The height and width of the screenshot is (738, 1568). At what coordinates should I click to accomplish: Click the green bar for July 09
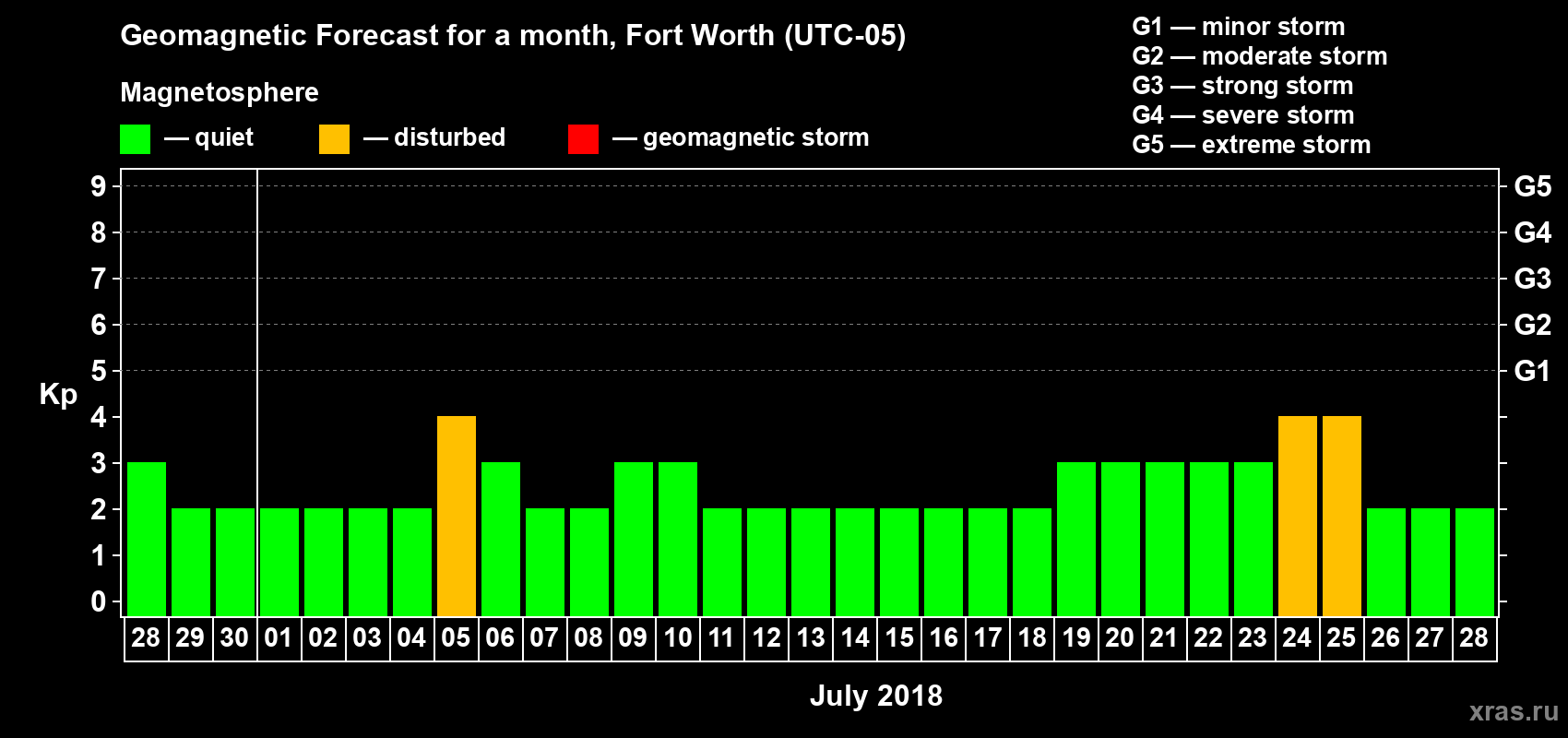pyautogui.click(x=634, y=539)
